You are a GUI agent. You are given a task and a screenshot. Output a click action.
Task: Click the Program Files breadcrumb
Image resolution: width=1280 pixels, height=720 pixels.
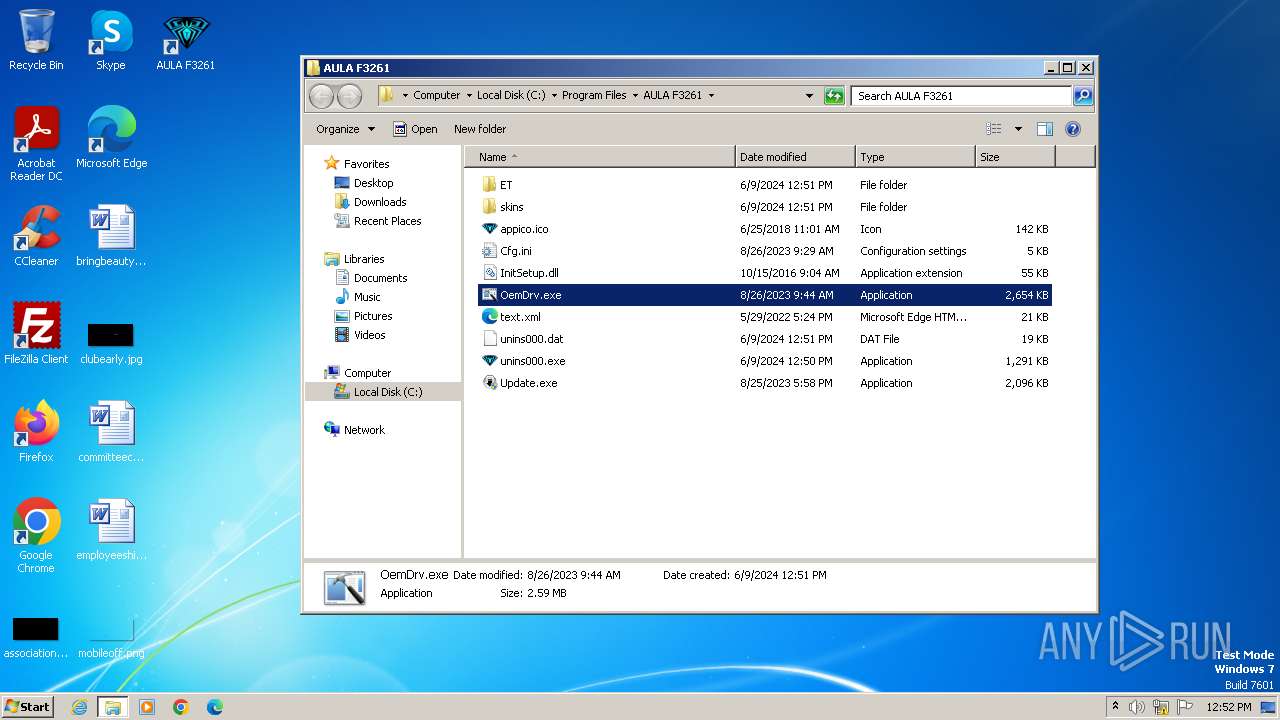tap(594, 96)
